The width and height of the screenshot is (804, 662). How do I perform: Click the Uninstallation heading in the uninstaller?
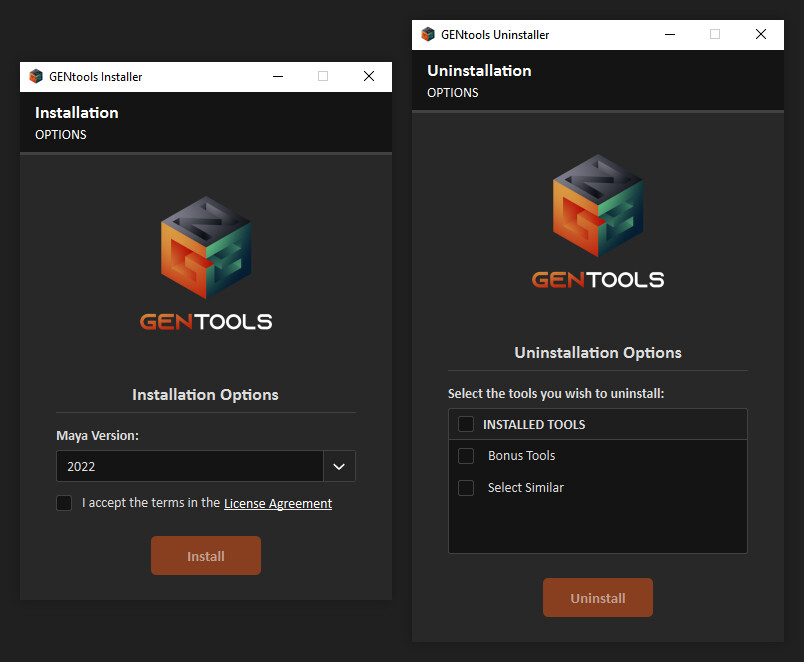tap(479, 70)
